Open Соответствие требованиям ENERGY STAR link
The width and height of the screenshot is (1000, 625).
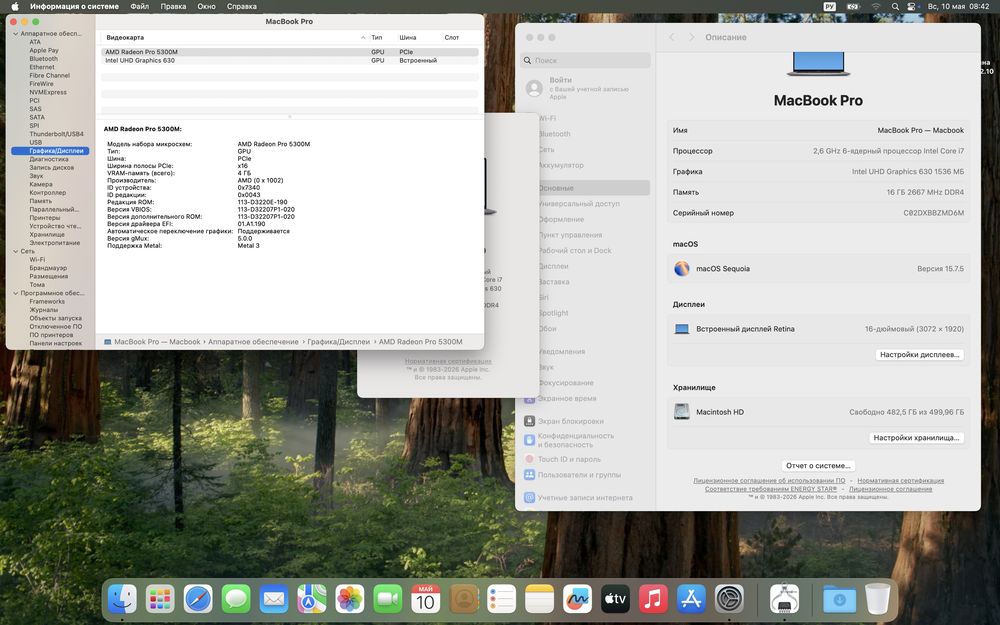(x=770, y=489)
